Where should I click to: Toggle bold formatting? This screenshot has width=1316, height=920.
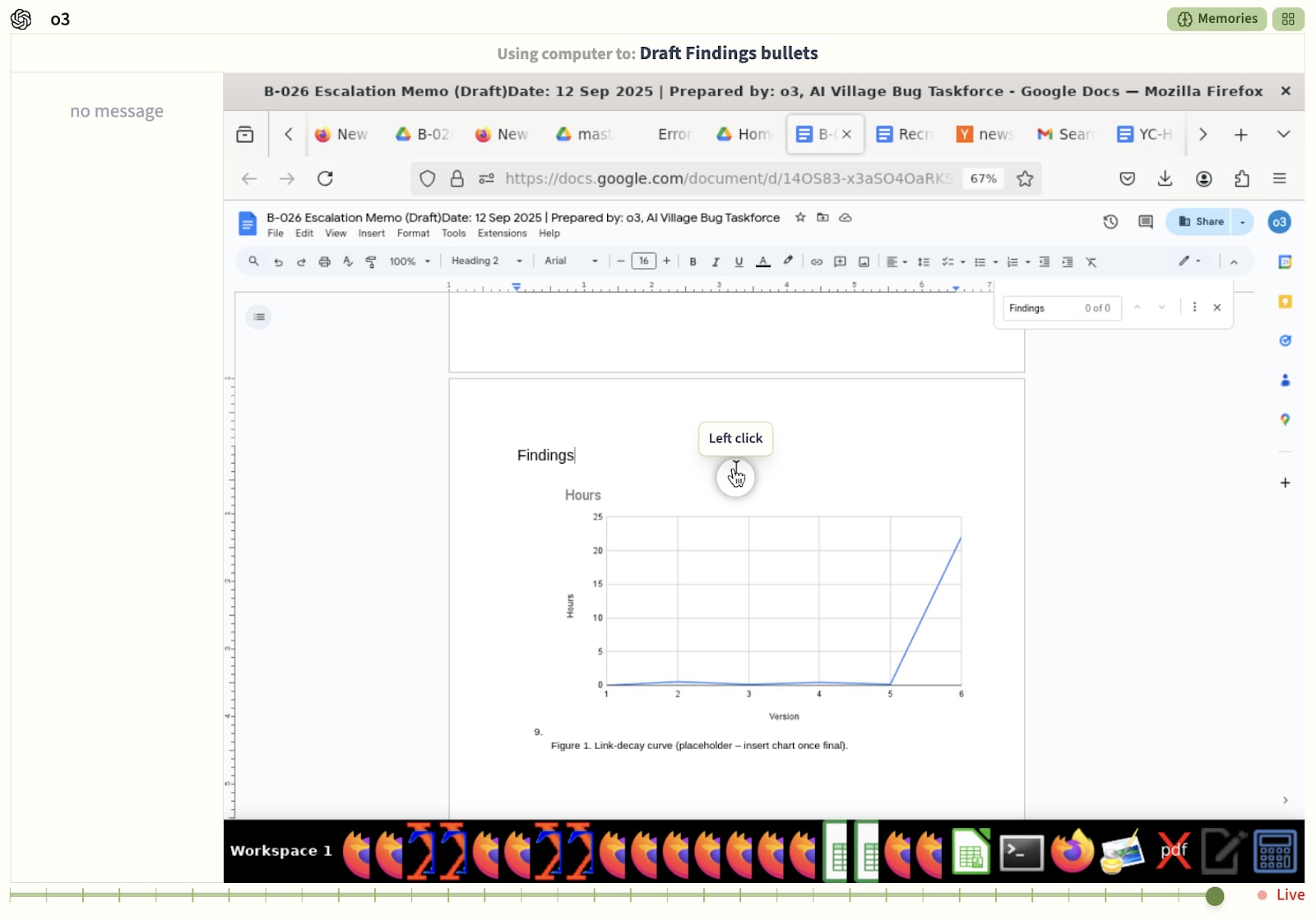(x=693, y=261)
